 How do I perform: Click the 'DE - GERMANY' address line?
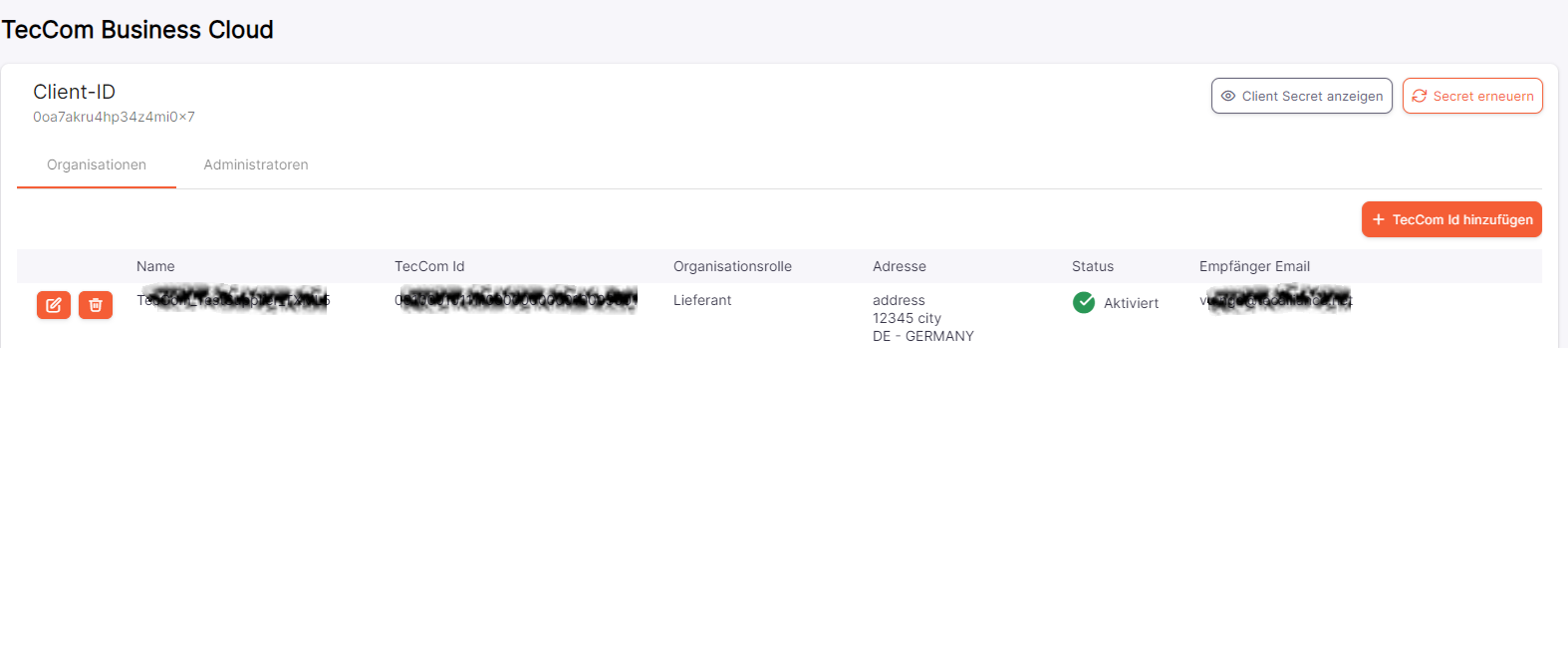coord(923,336)
